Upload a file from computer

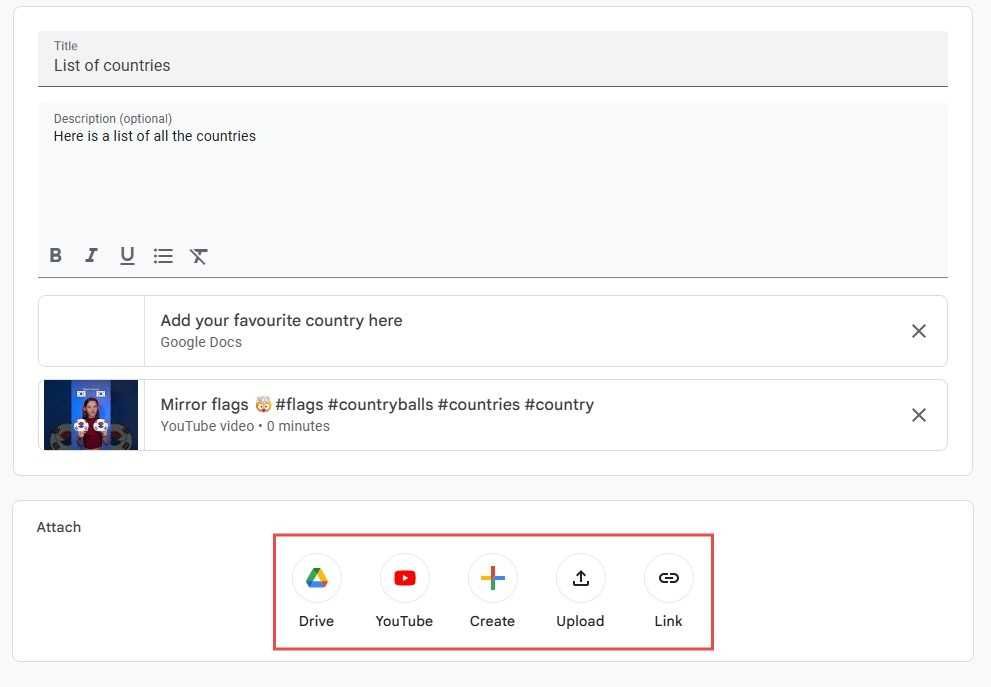tap(580, 578)
